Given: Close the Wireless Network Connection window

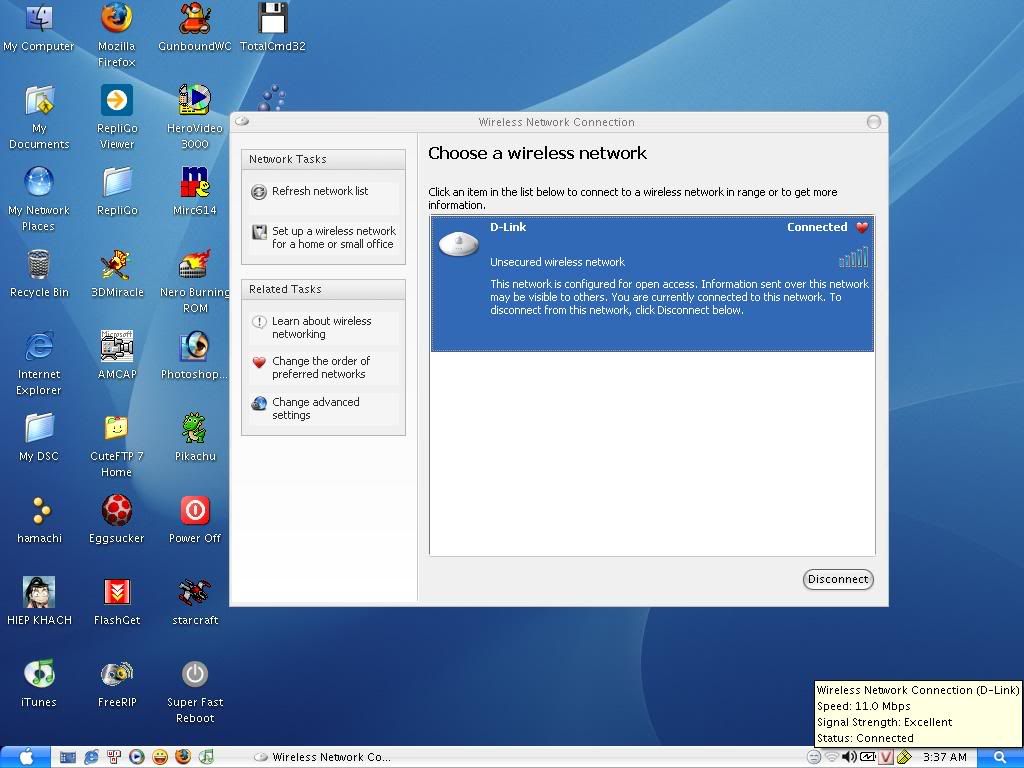Looking at the screenshot, I should (874, 122).
